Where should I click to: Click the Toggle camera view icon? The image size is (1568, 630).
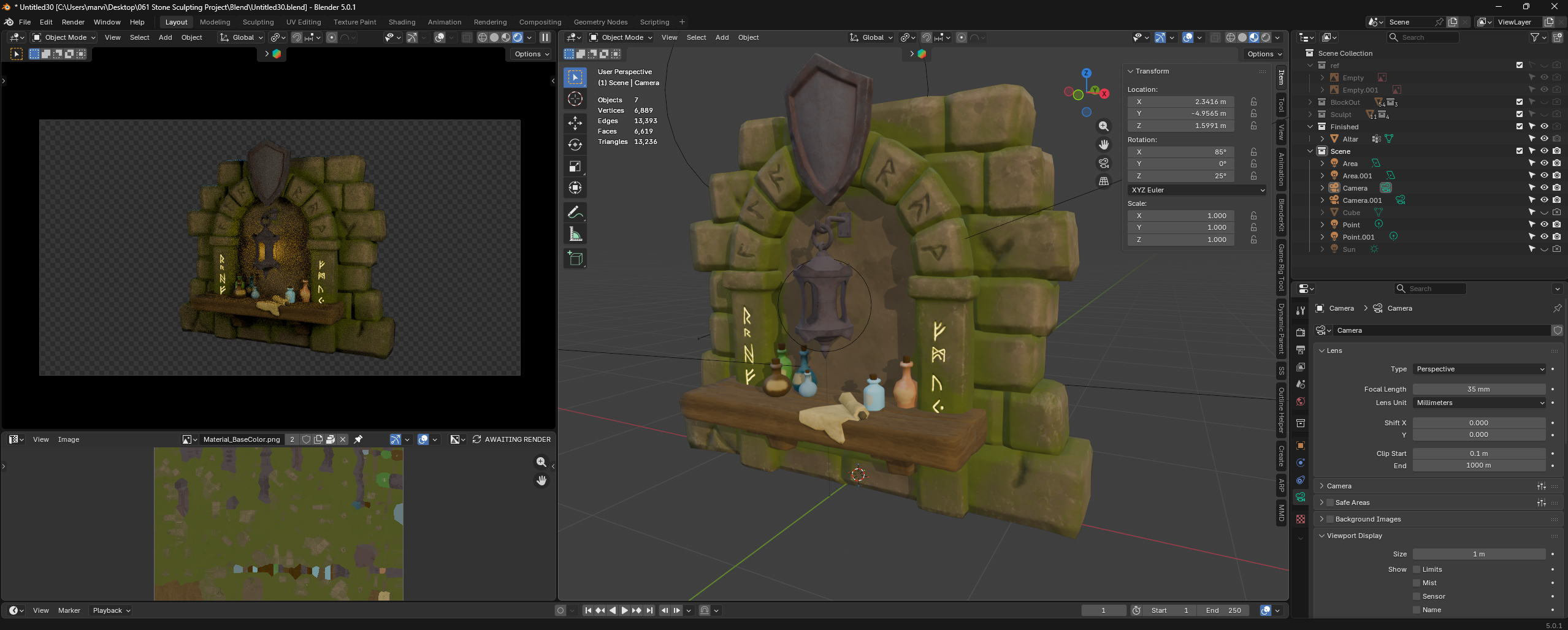pos(1103,163)
